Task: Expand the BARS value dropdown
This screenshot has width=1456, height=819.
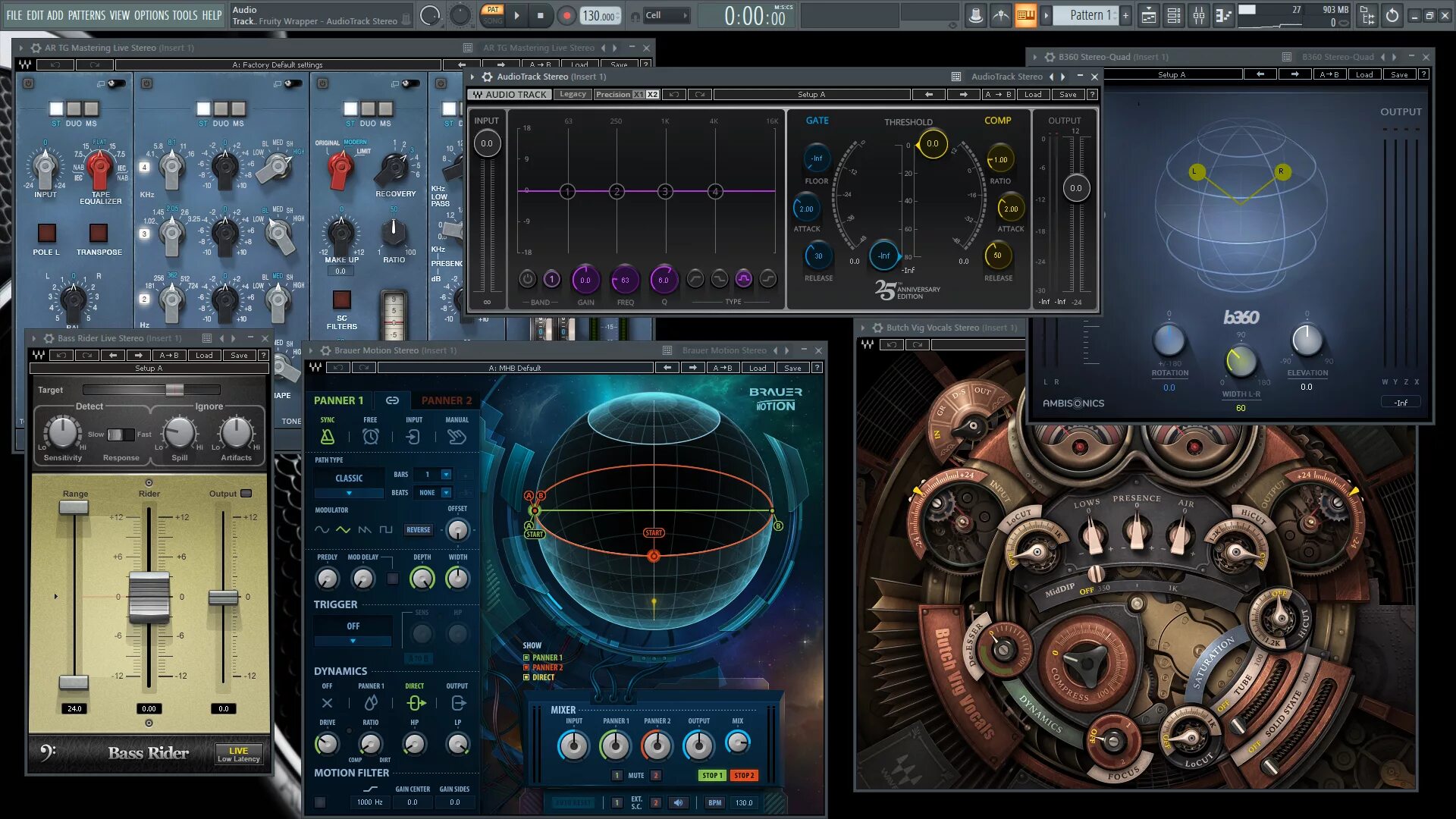Action: [x=446, y=475]
